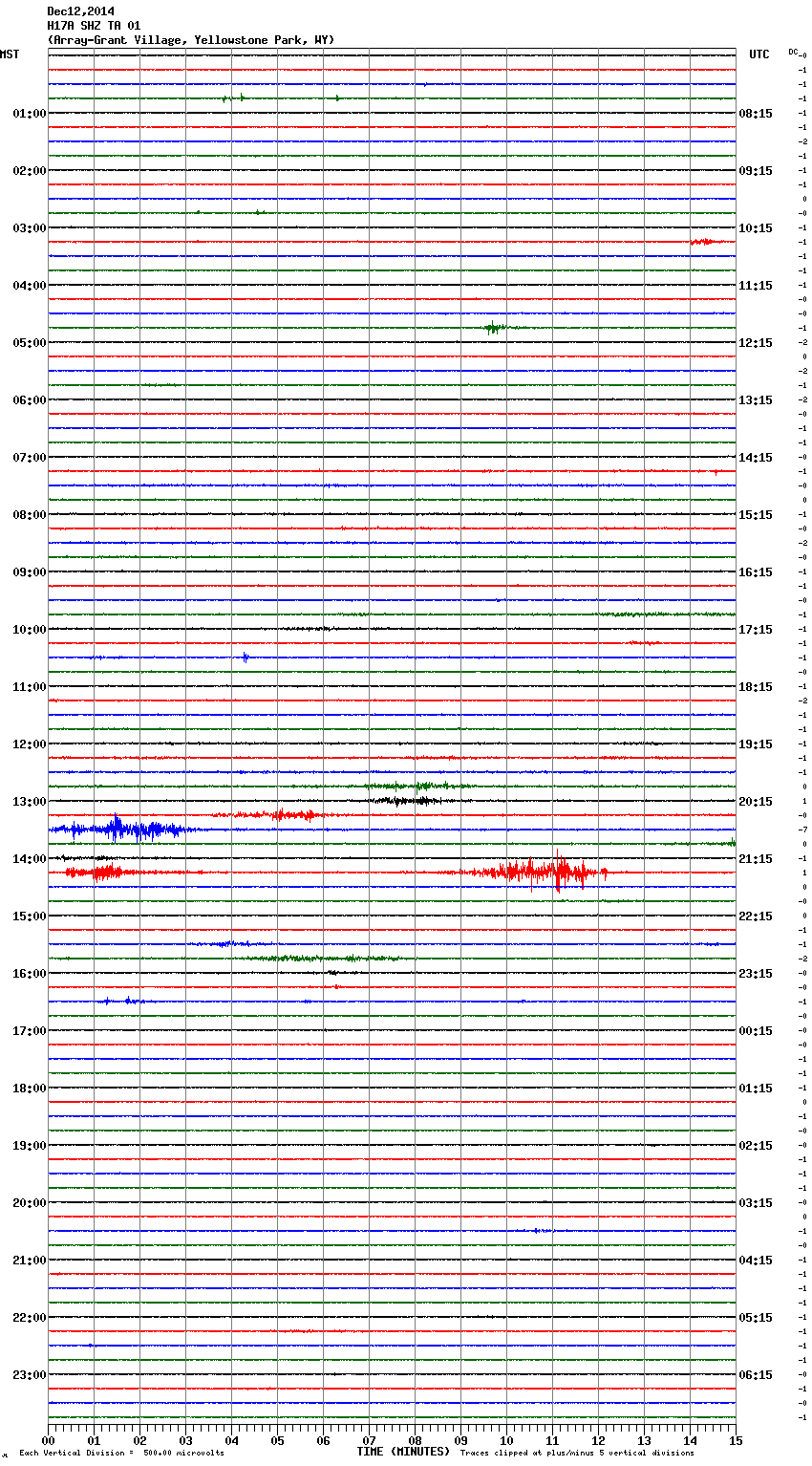Click the Traces clipped footnote text

(577, 1453)
